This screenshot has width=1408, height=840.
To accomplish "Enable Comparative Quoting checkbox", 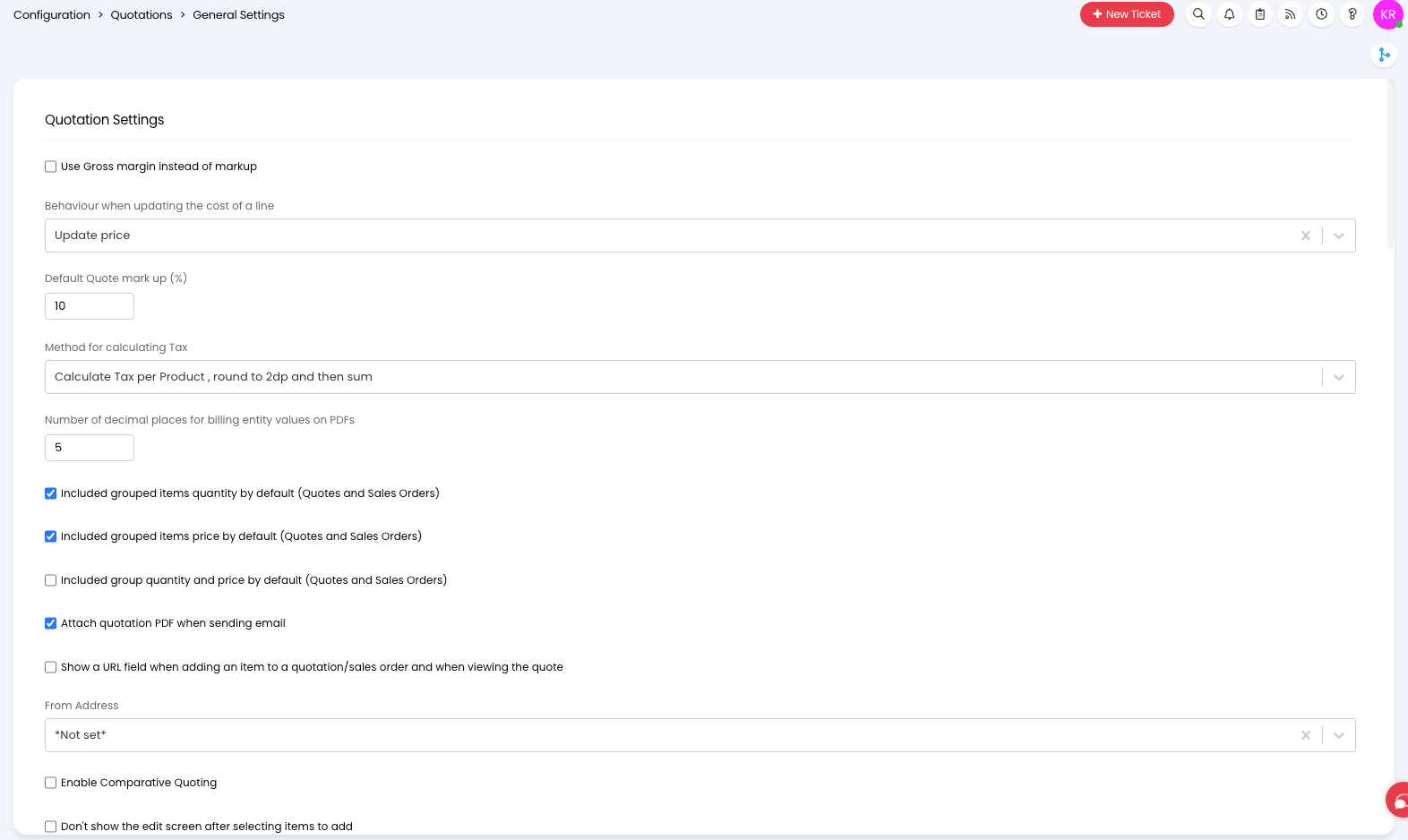I will pyautogui.click(x=51, y=783).
